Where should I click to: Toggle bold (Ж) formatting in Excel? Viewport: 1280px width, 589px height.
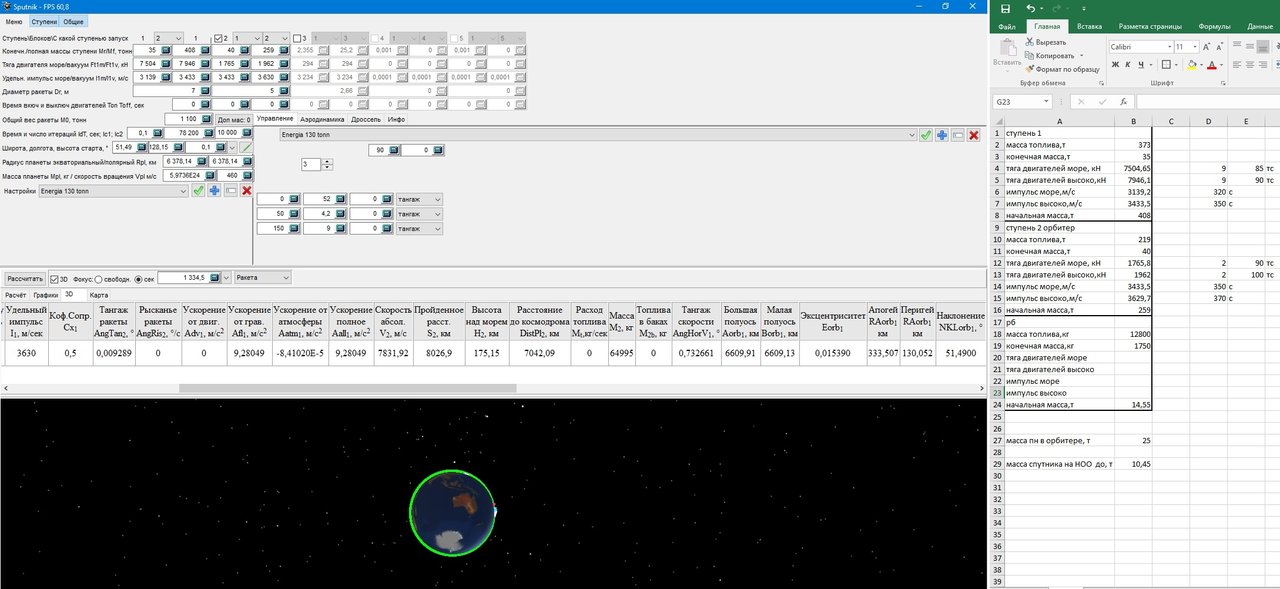1114,65
